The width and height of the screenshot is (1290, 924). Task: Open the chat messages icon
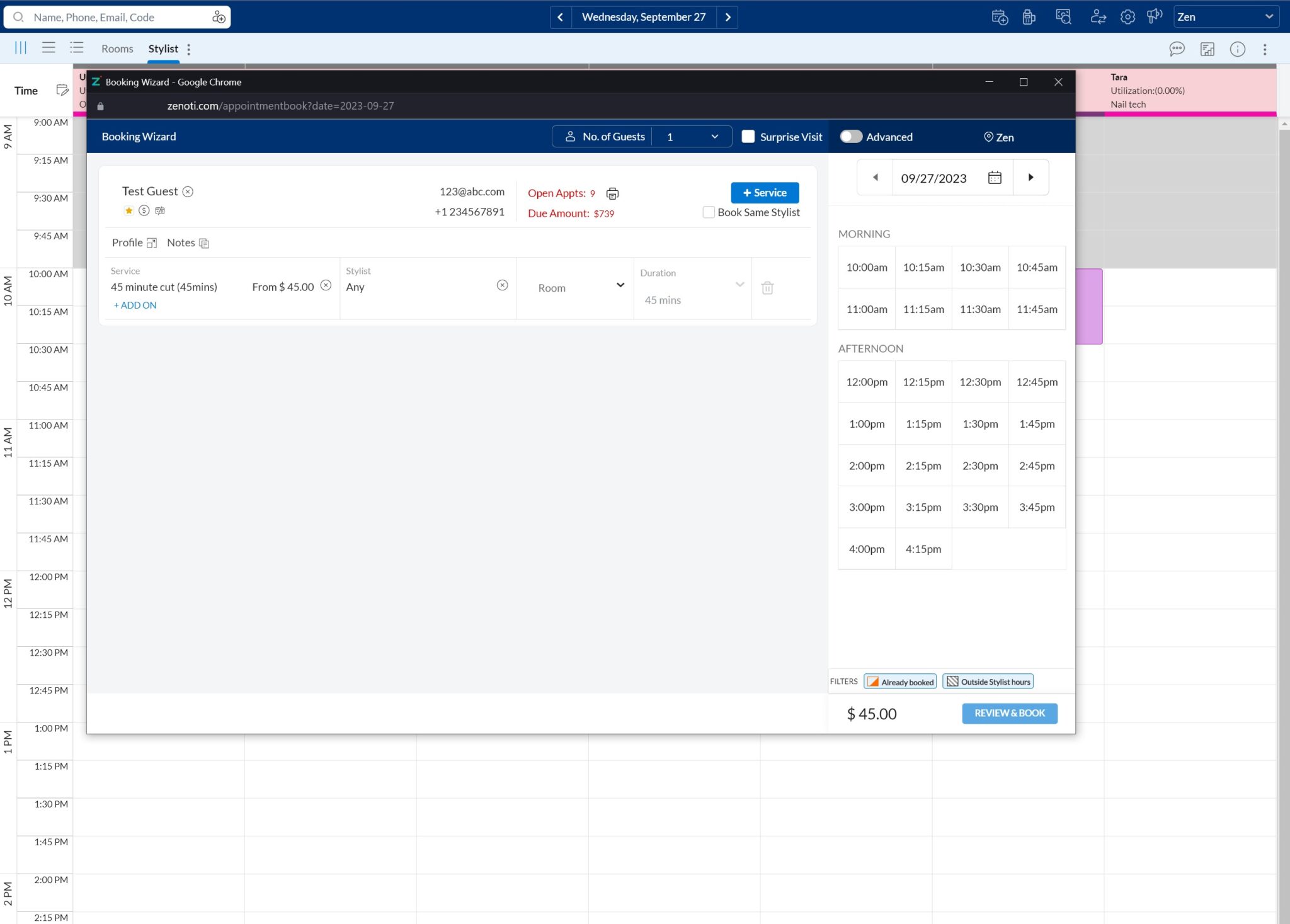pyautogui.click(x=1177, y=49)
